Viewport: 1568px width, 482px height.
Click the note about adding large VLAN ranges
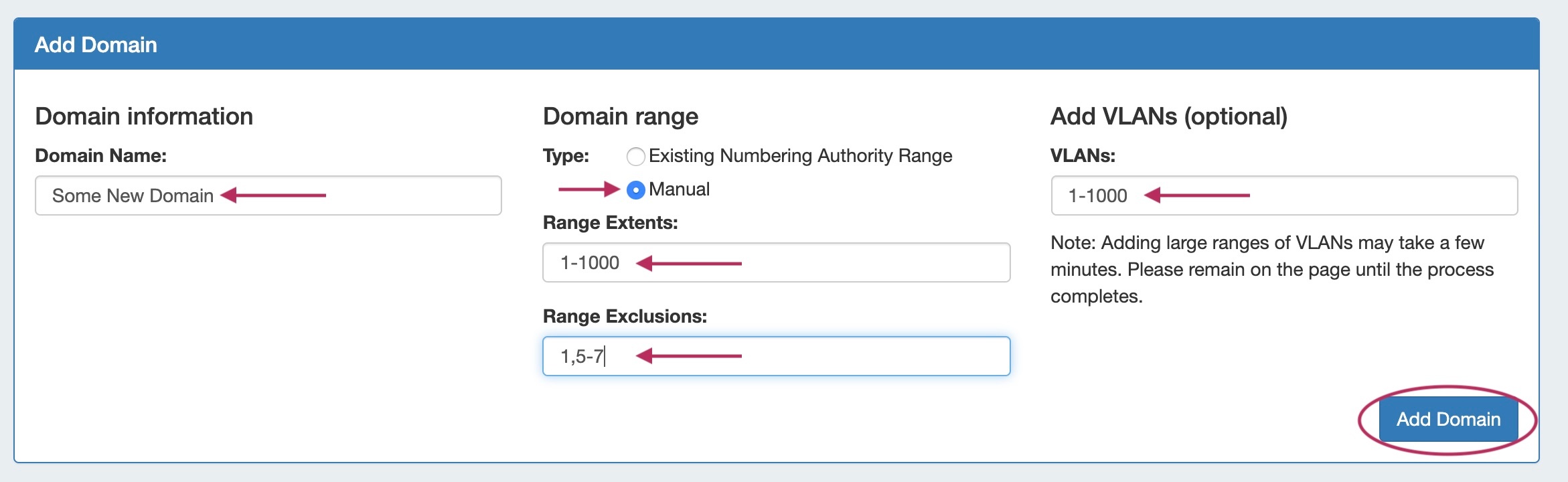tap(1272, 269)
